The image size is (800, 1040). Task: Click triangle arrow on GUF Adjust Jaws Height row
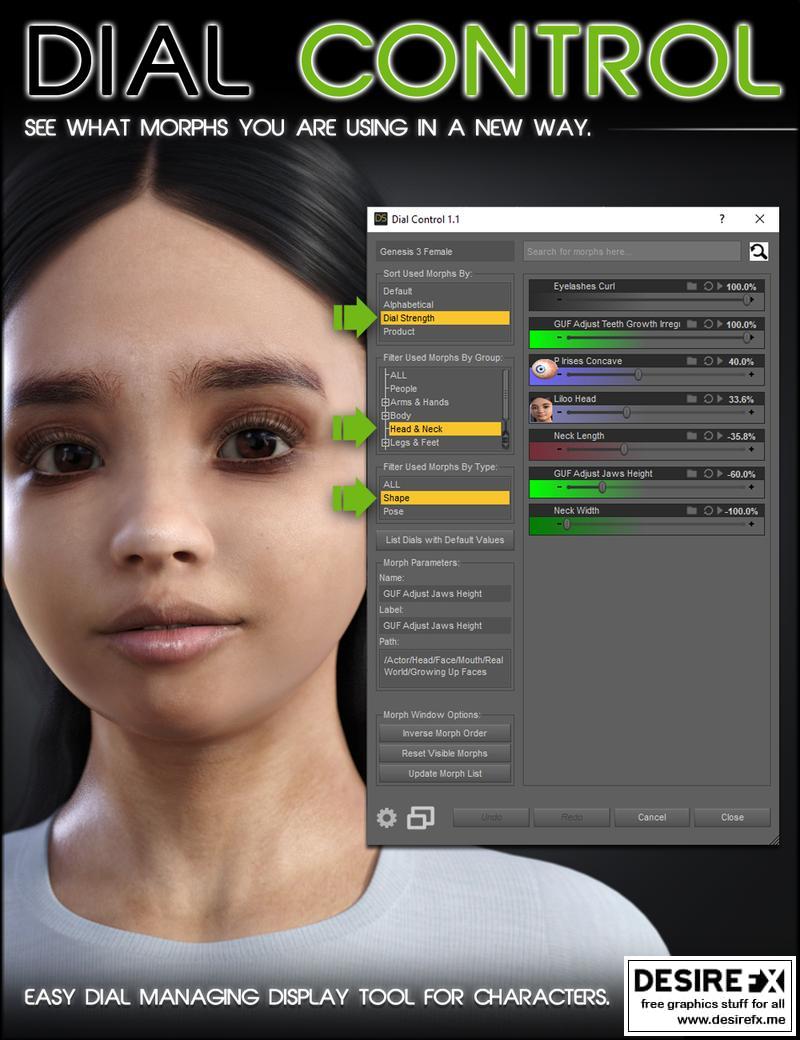[720, 474]
